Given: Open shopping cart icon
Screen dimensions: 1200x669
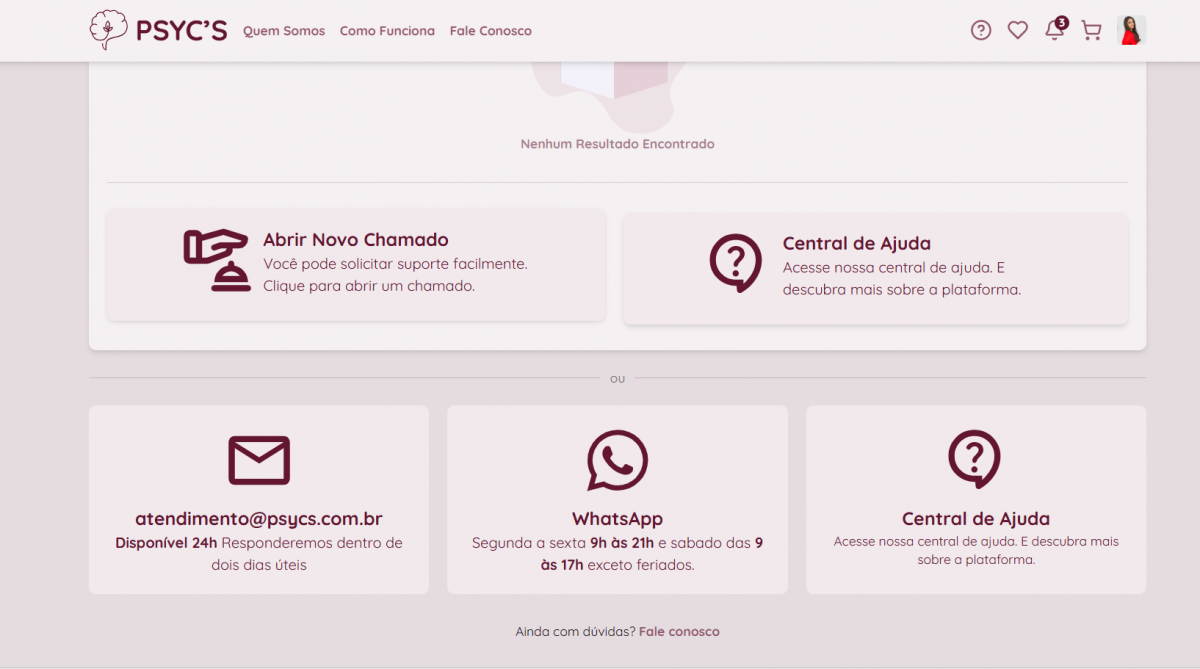Looking at the screenshot, I should (x=1091, y=31).
